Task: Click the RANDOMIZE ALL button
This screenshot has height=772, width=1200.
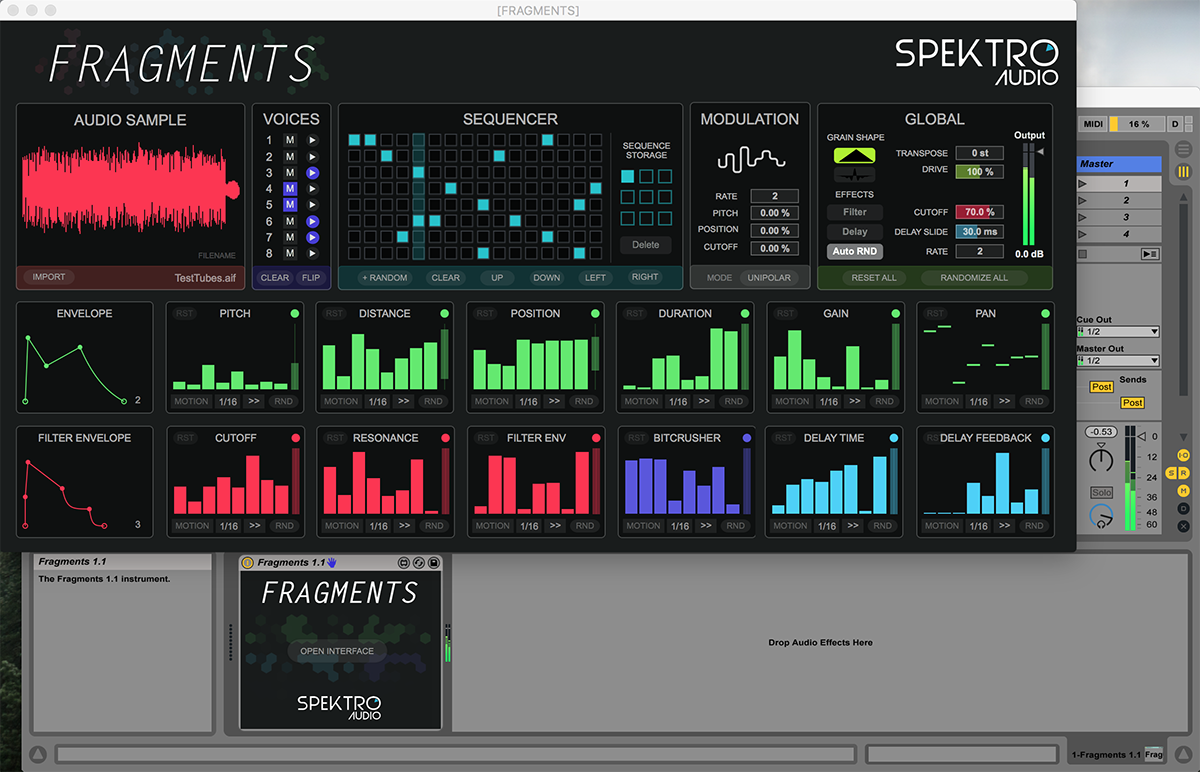Action: click(973, 277)
